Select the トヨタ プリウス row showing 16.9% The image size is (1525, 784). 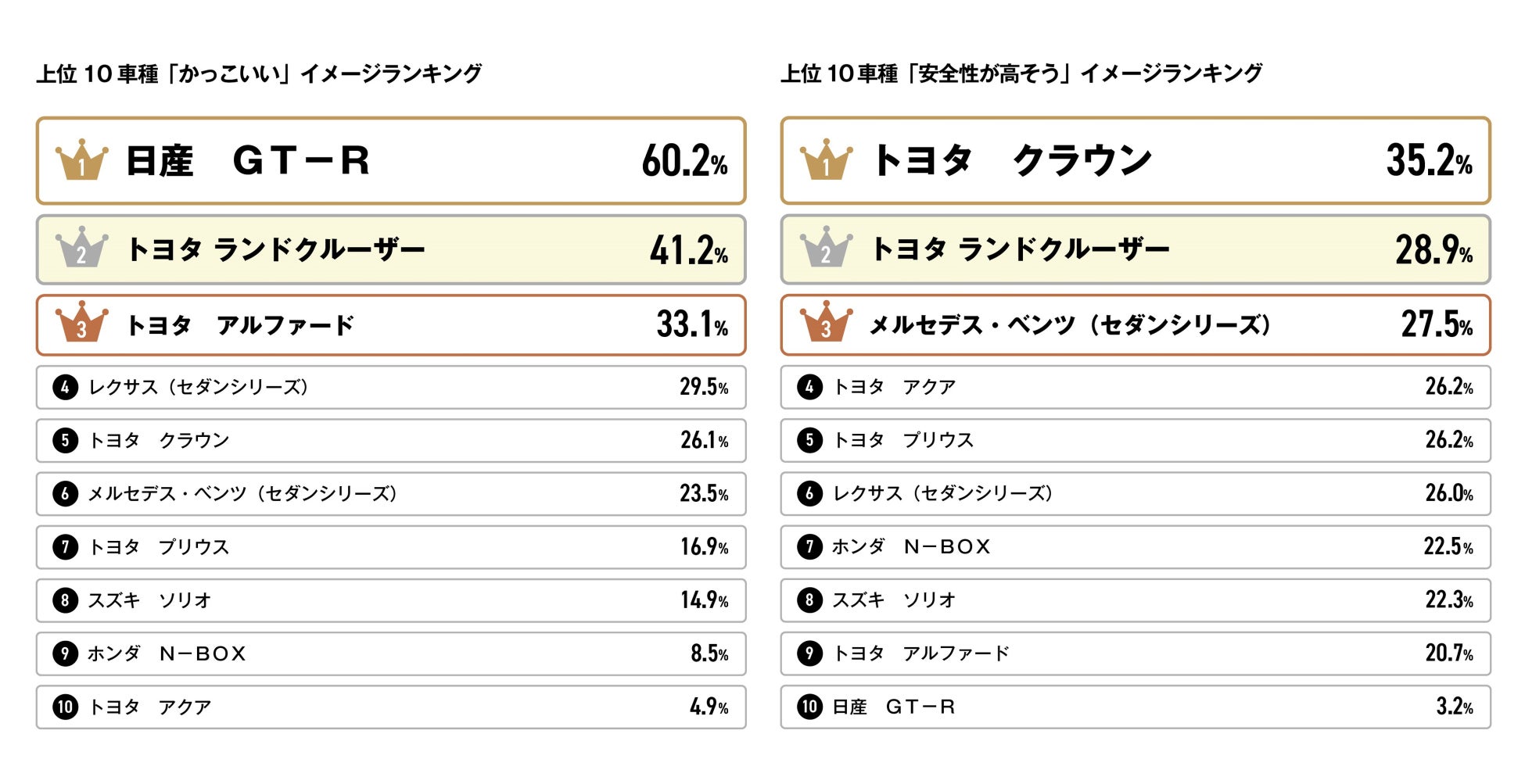391,546
